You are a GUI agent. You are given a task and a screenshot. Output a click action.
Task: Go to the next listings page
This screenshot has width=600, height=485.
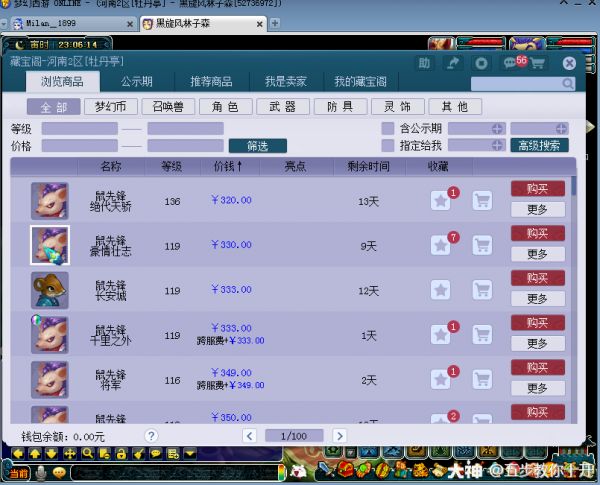coord(339,436)
